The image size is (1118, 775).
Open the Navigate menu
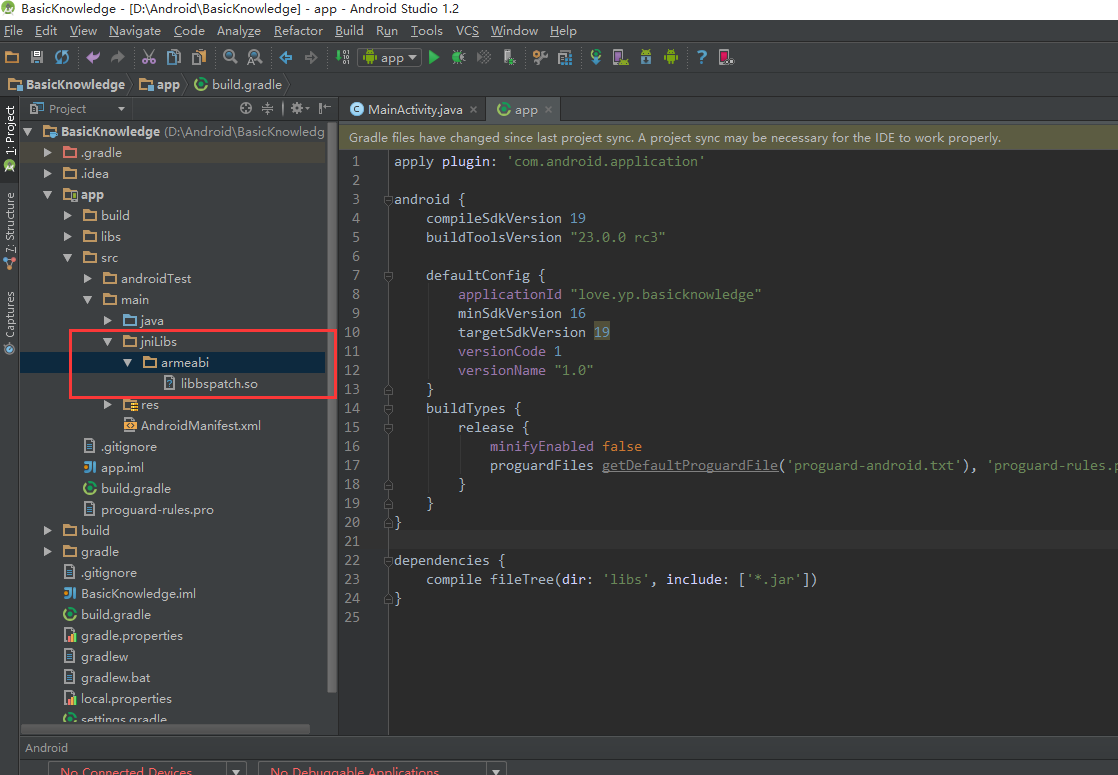tap(135, 31)
